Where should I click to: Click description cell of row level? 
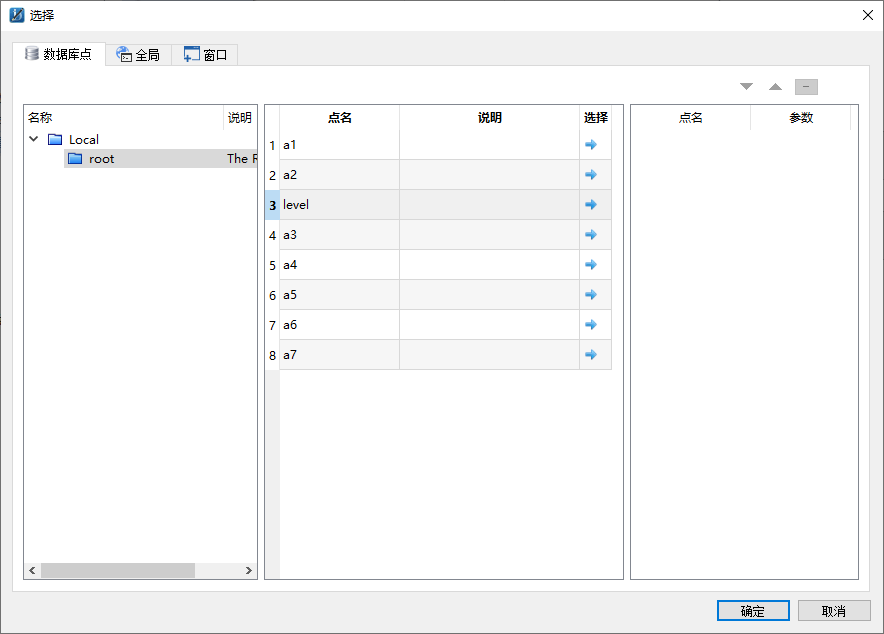tap(489, 205)
